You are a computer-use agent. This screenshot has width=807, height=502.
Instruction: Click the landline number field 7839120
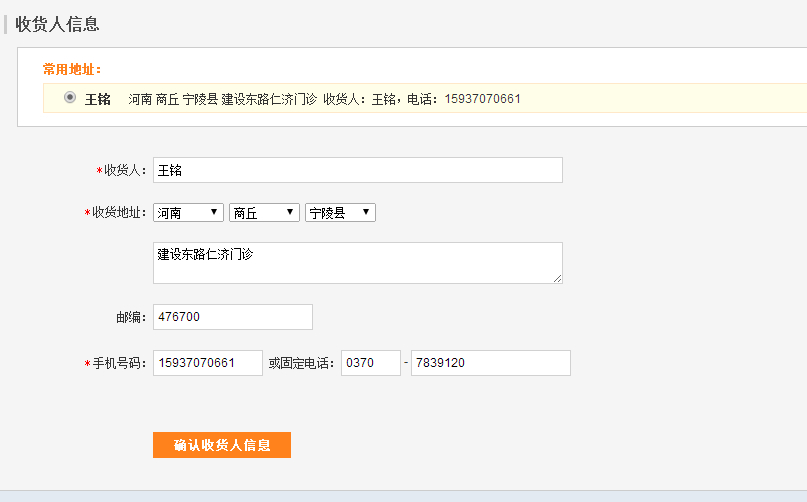(x=490, y=363)
